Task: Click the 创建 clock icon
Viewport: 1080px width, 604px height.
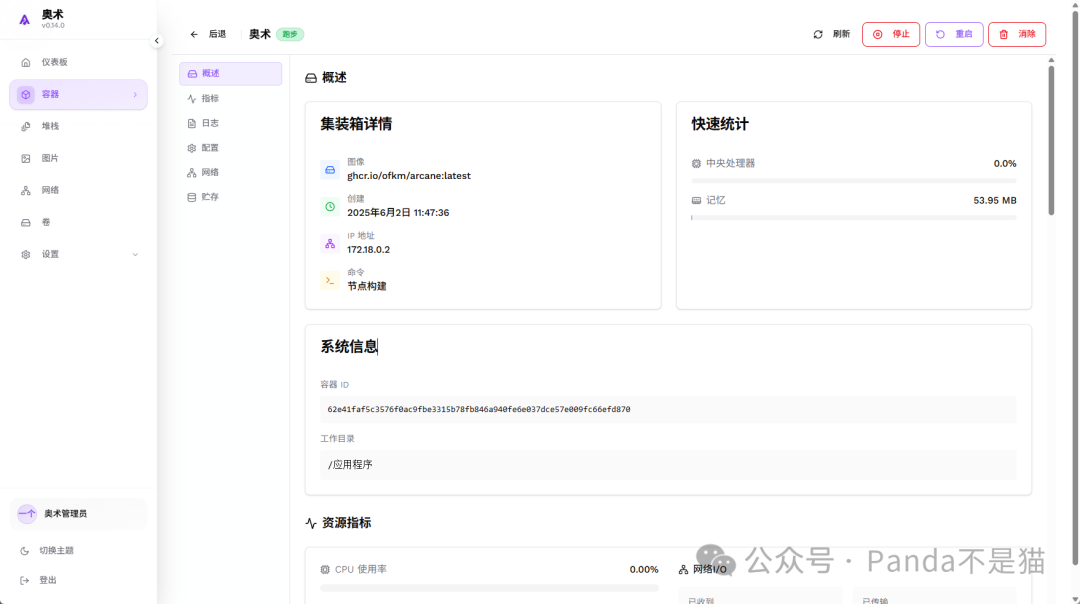Action: coord(330,207)
